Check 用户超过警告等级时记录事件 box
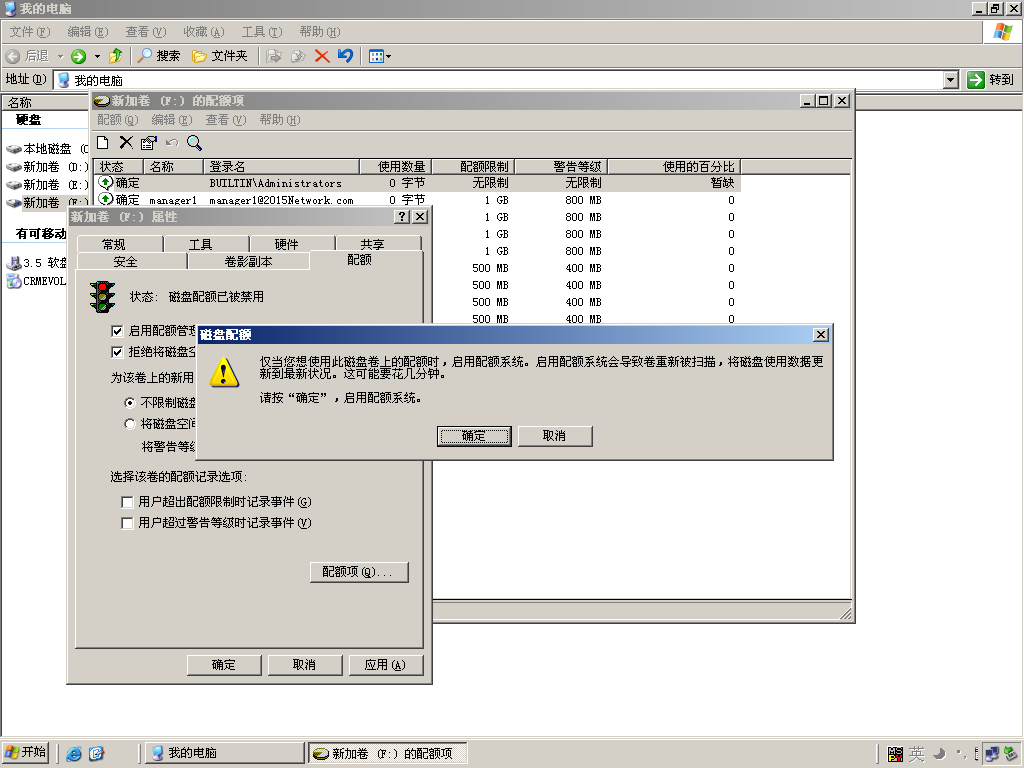The width and height of the screenshot is (1024, 768). [127, 523]
